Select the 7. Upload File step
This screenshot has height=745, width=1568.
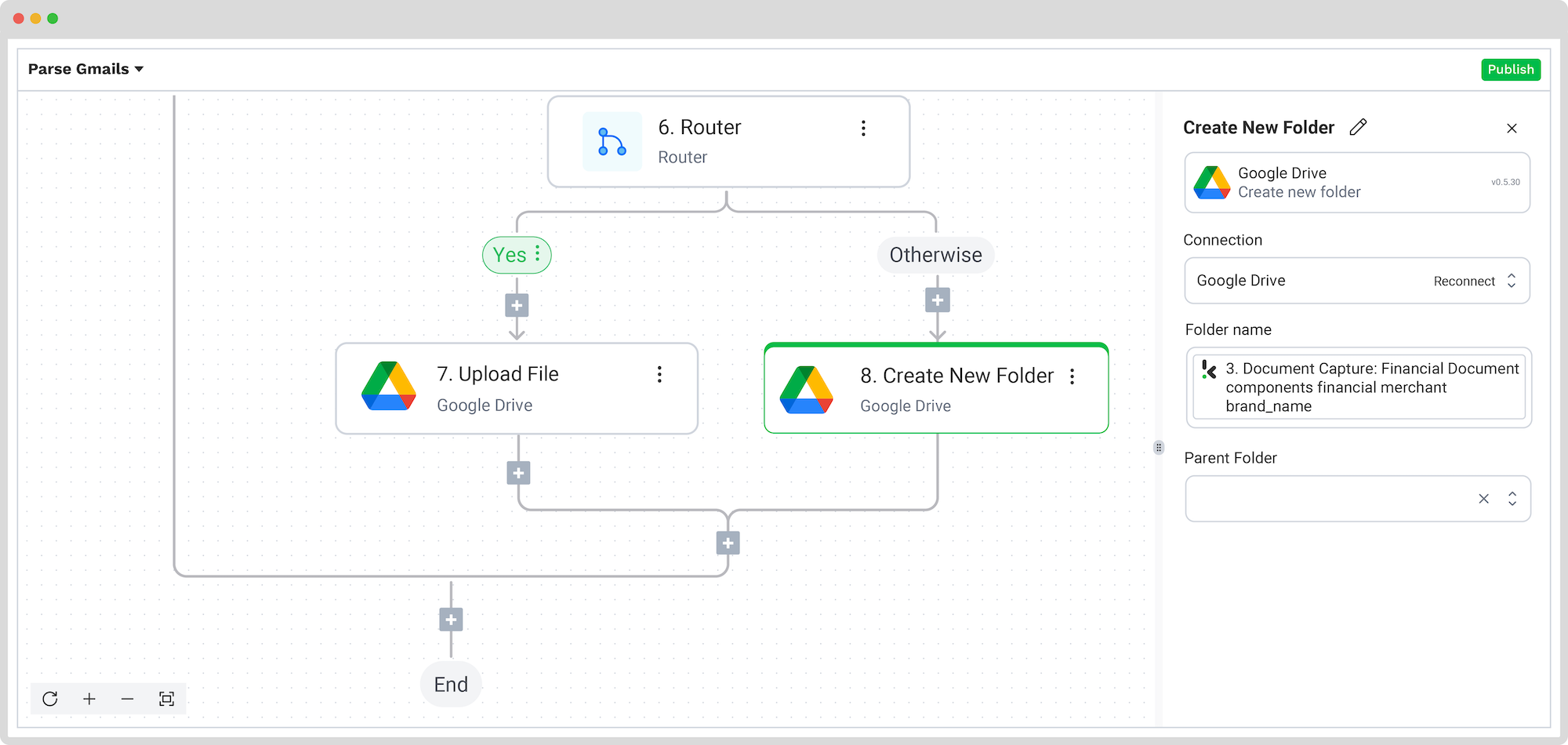[x=517, y=388]
